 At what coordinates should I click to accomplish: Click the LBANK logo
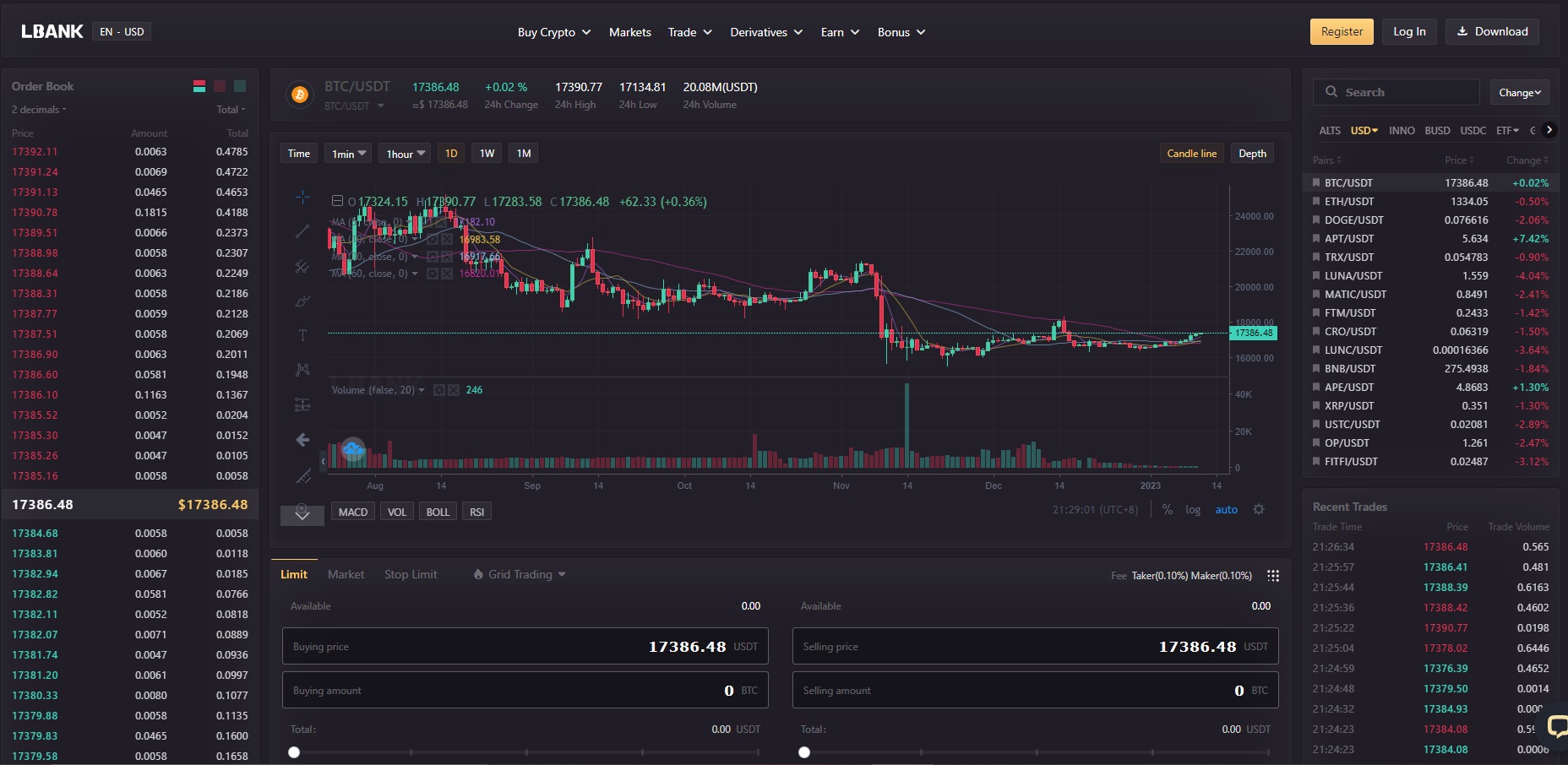pos(52,31)
